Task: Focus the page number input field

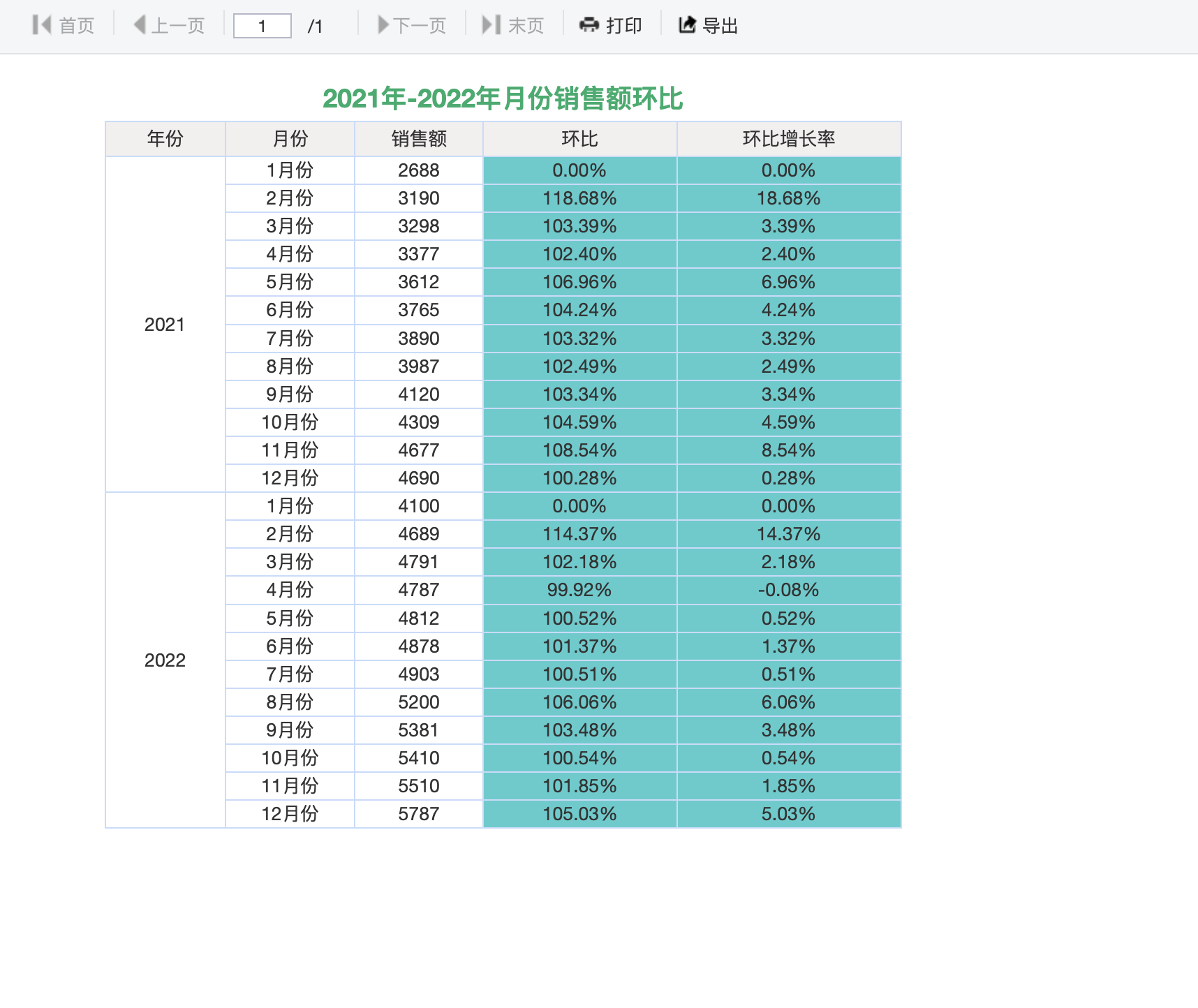Action: coord(262,26)
